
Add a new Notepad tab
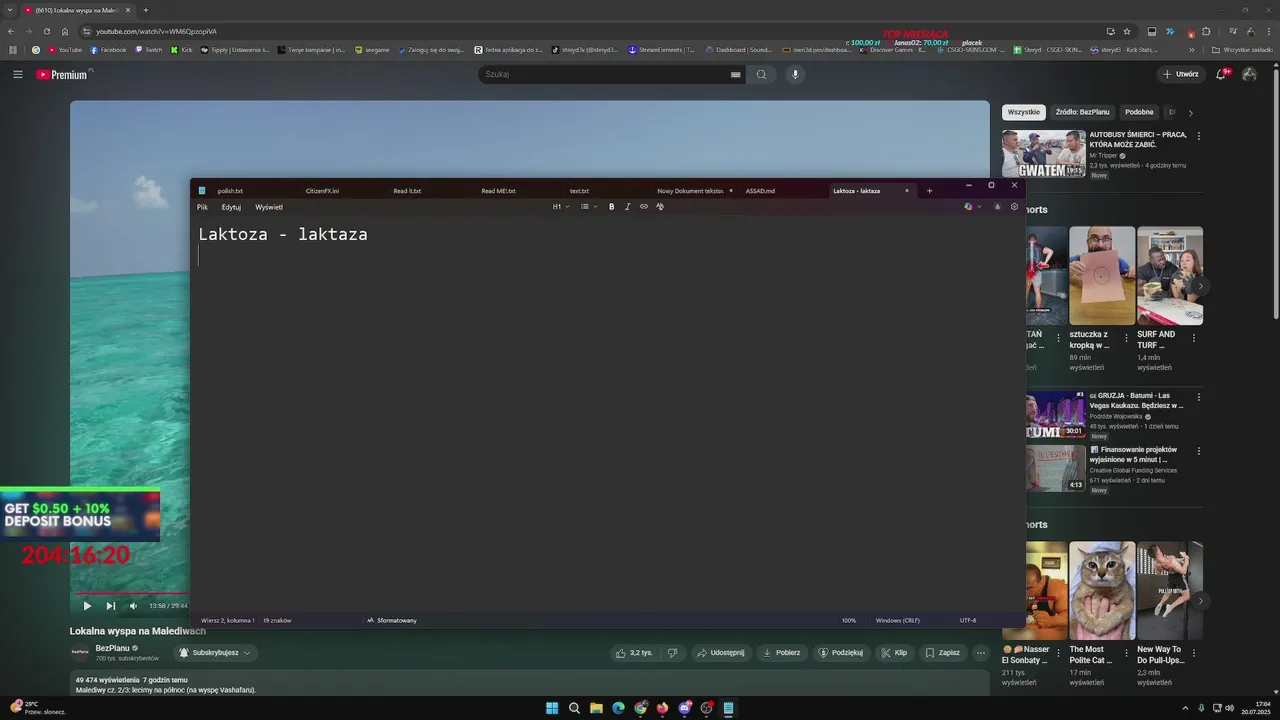pos(929,191)
